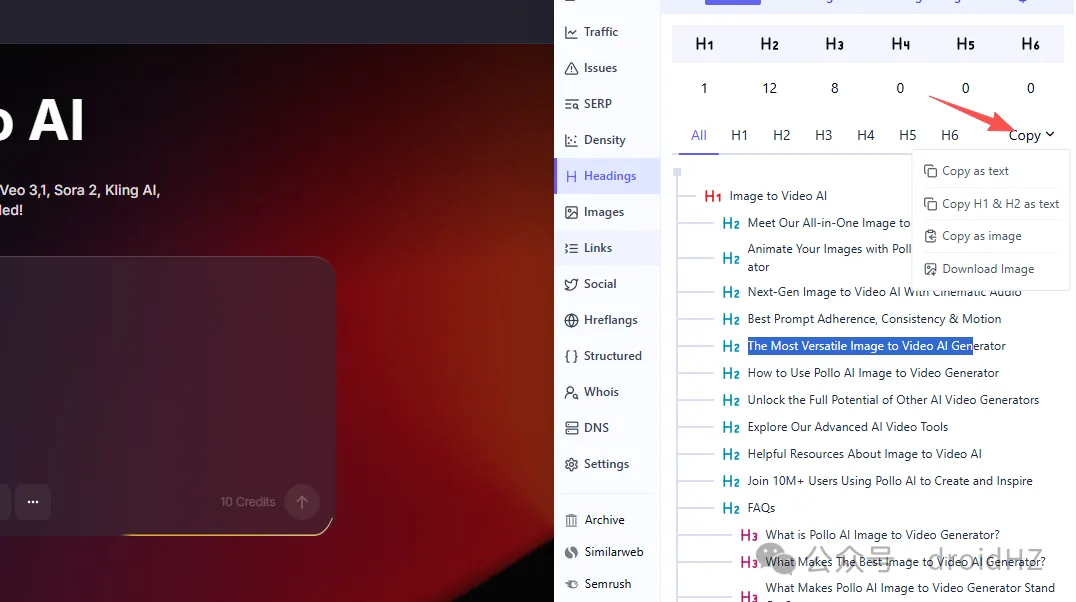Click the upward arrow submit button
This screenshot has width=1076, height=602.
click(302, 501)
